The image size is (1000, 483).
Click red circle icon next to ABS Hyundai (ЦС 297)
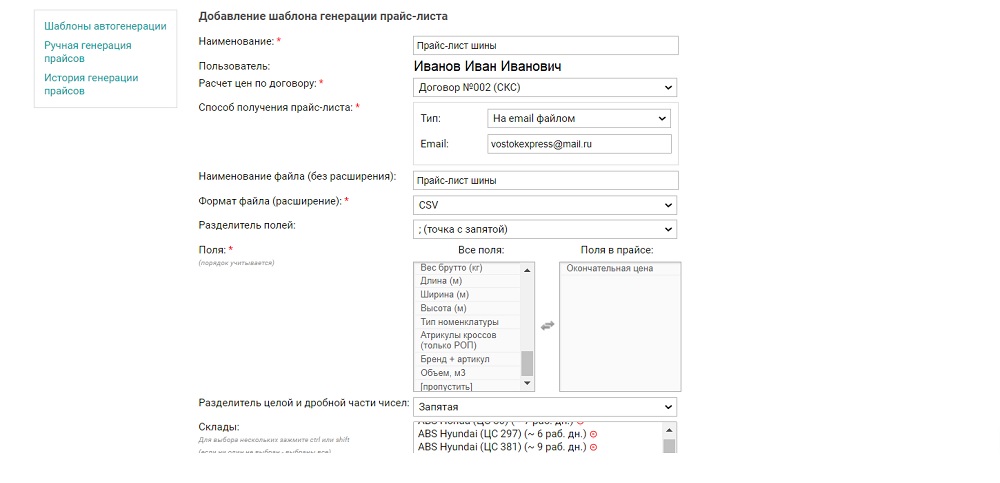click(593, 435)
